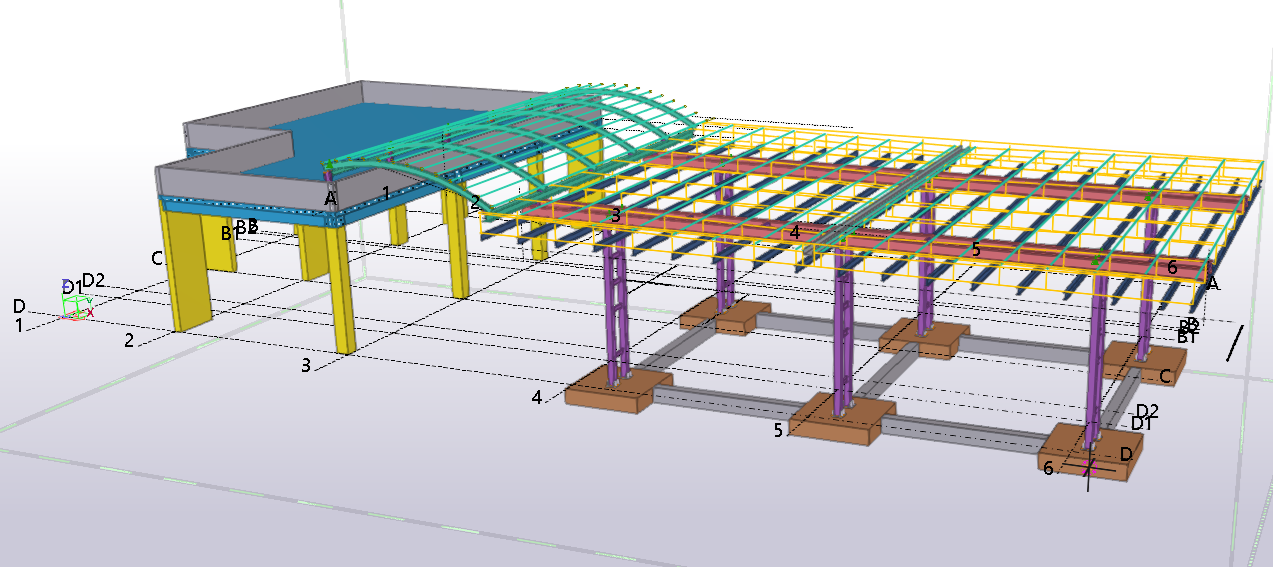
Task: Select the gray parapet wall on front edge
Action: click(222, 178)
